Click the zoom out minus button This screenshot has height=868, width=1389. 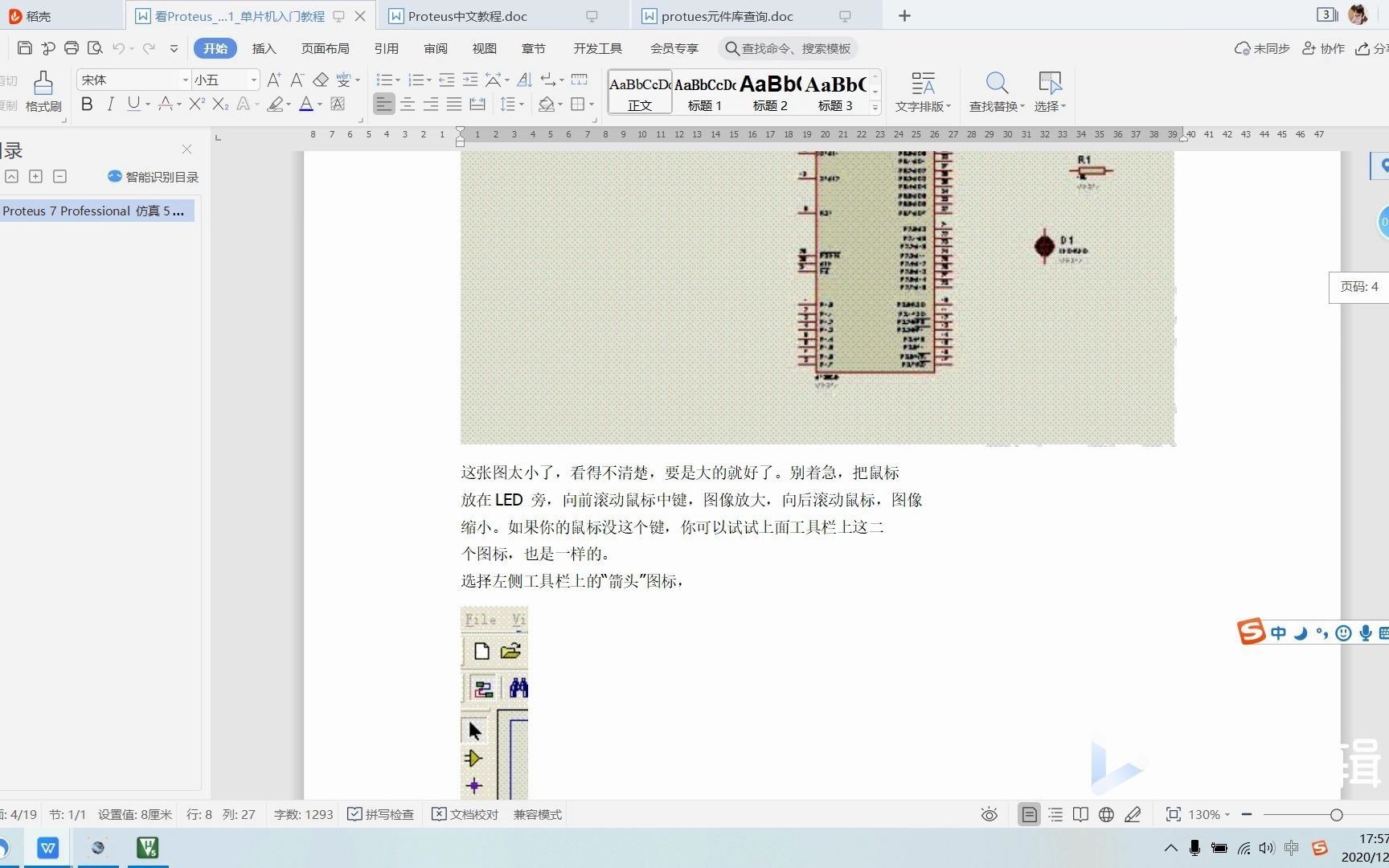pos(1247,814)
